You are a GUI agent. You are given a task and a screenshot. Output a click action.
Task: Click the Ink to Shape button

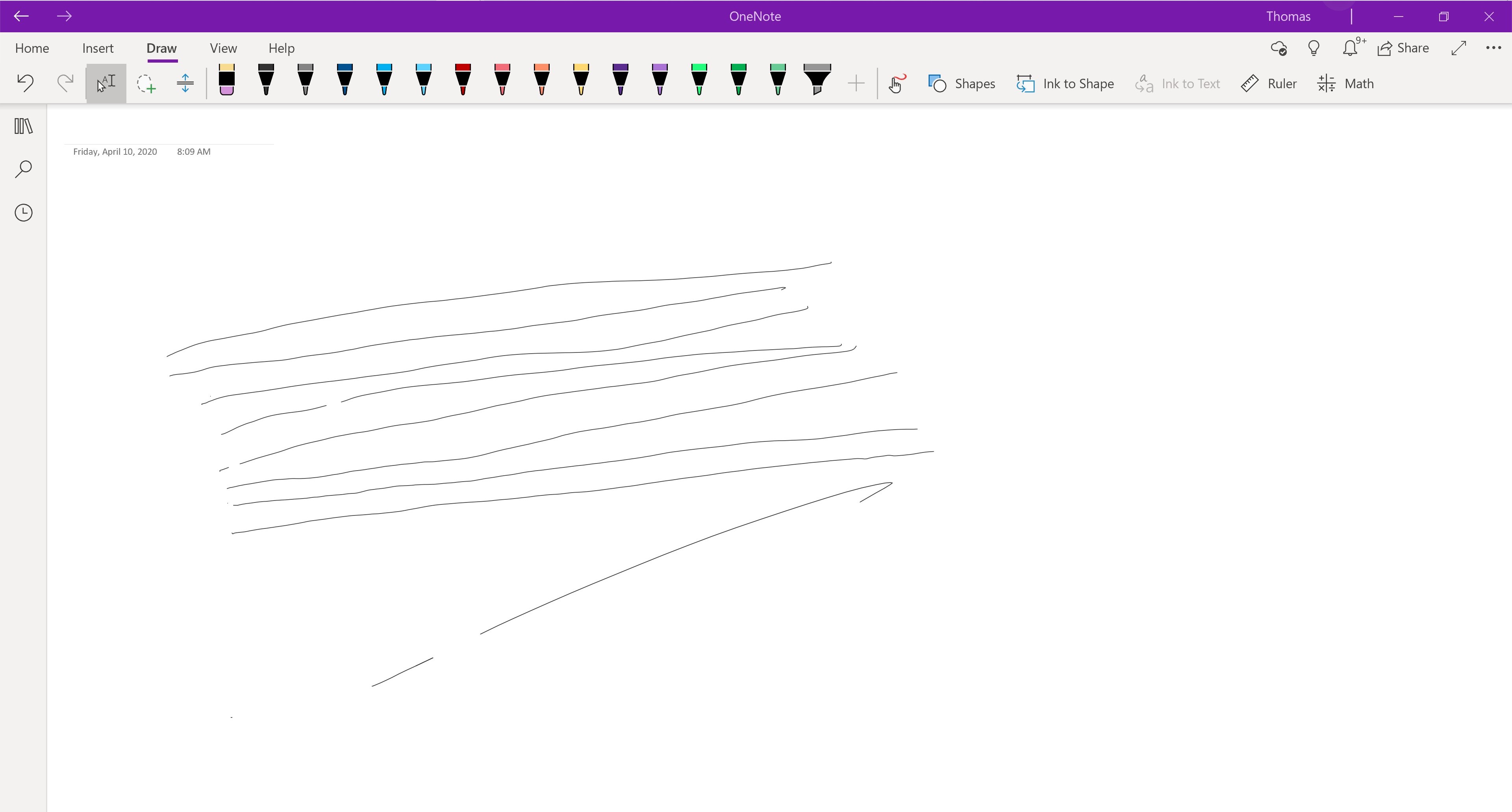[1065, 83]
